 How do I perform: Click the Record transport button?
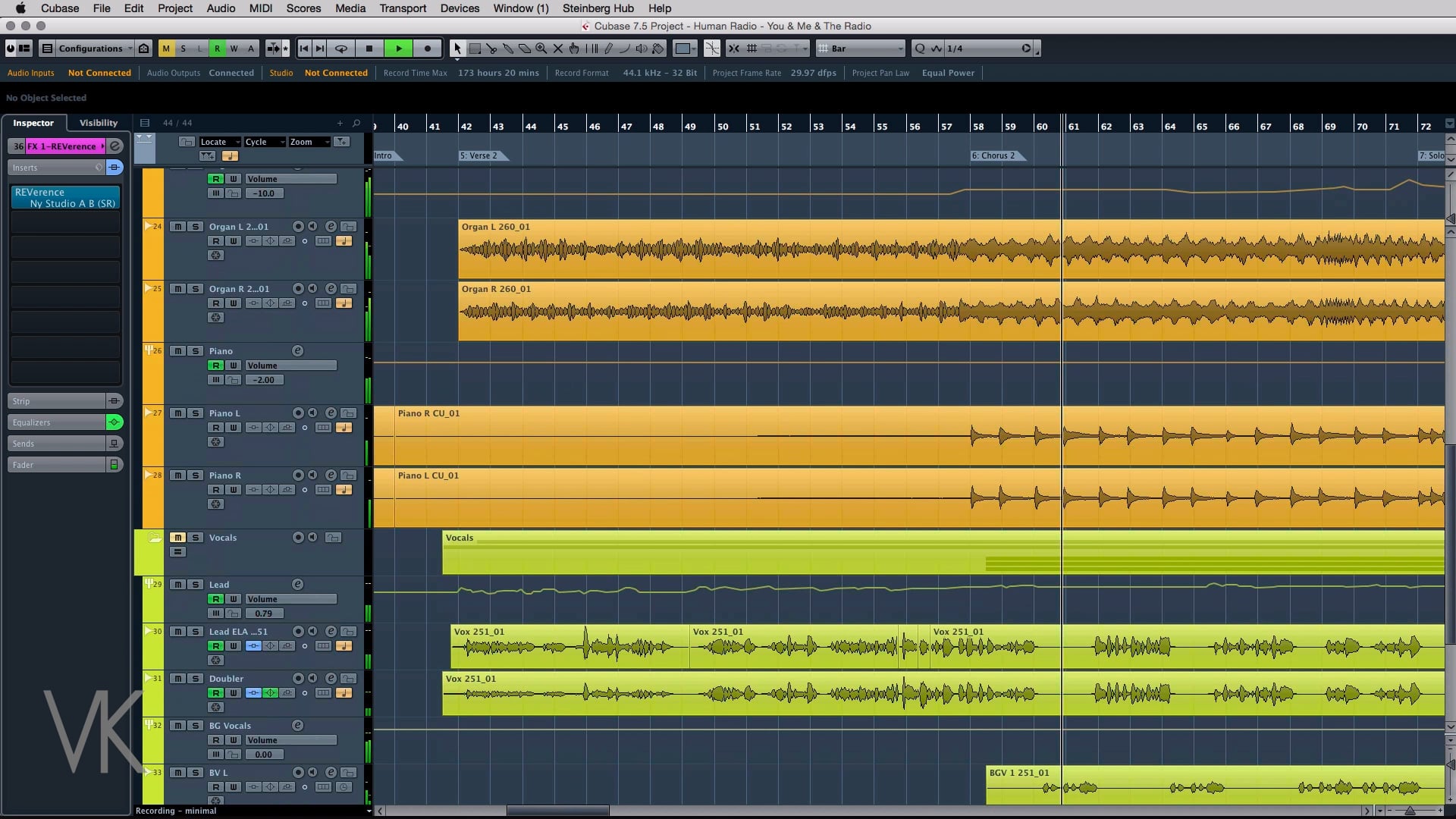click(x=428, y=49)
